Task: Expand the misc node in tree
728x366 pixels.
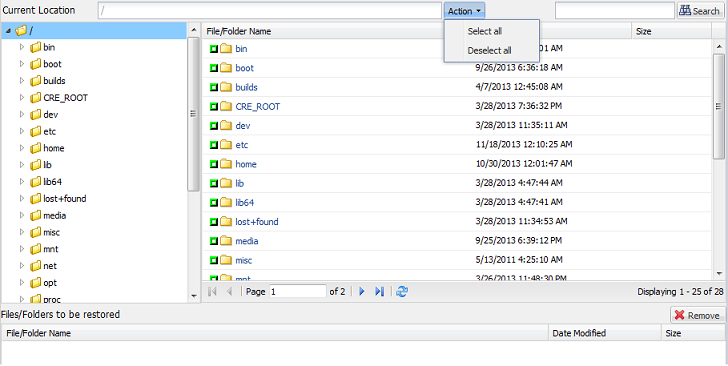Action: [22, 232]
